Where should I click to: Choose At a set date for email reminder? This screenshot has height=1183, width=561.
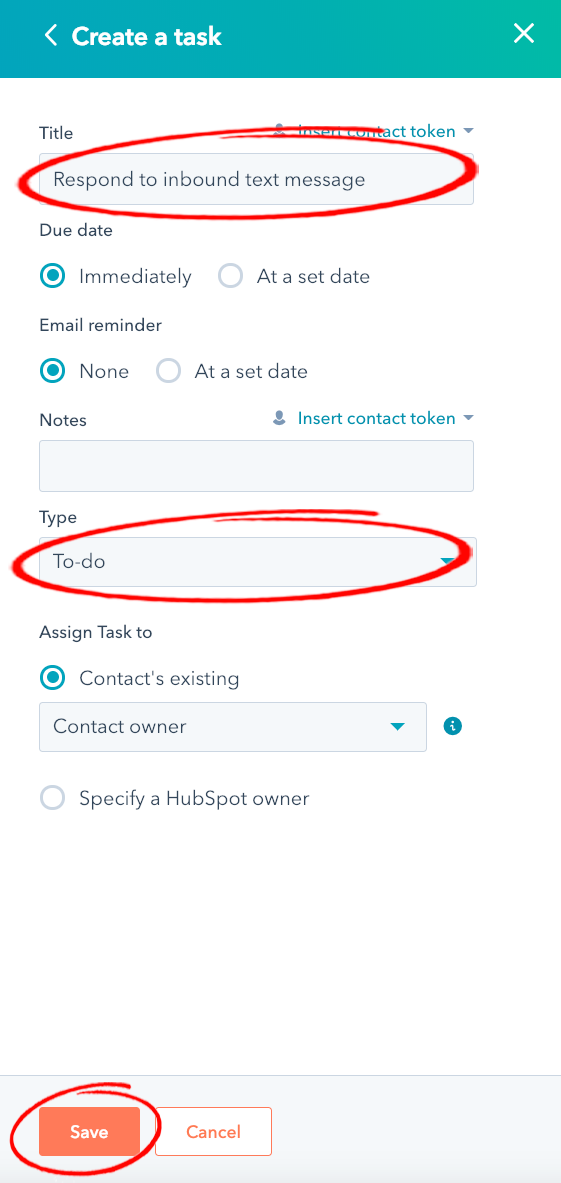tap(168, 371)
